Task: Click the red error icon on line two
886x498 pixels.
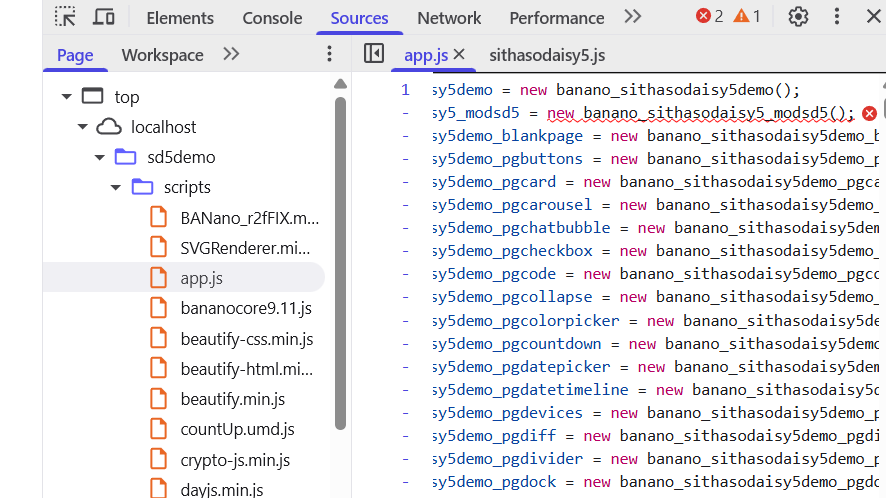Action: 869,114
